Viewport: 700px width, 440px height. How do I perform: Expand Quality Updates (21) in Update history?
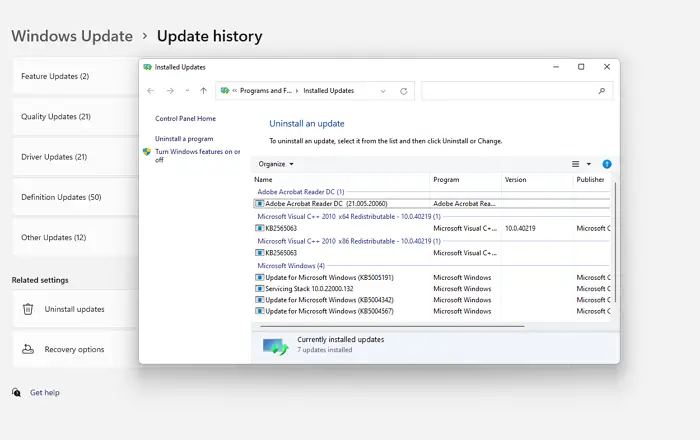(75, 116)
